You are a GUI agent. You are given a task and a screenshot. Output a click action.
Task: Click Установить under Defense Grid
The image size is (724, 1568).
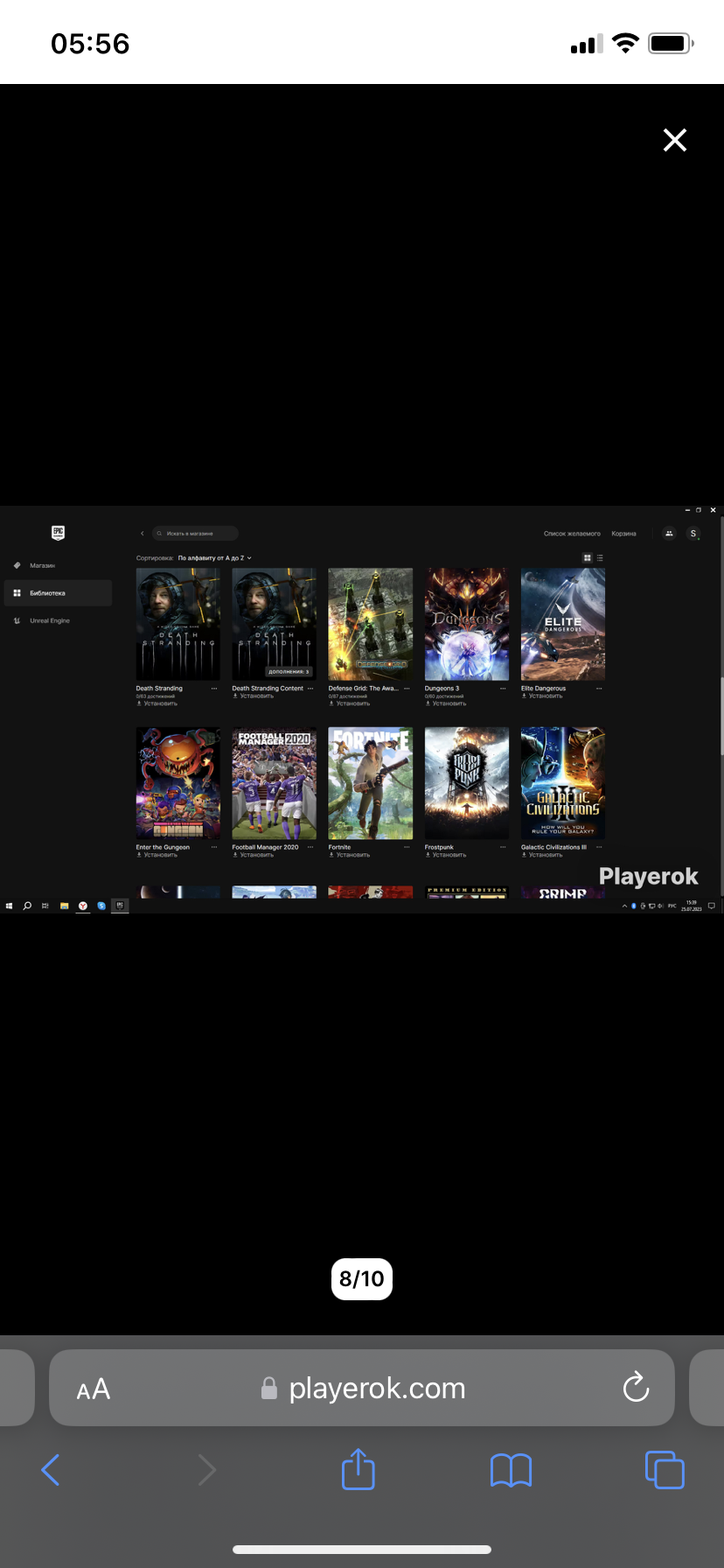coord(350,703)
